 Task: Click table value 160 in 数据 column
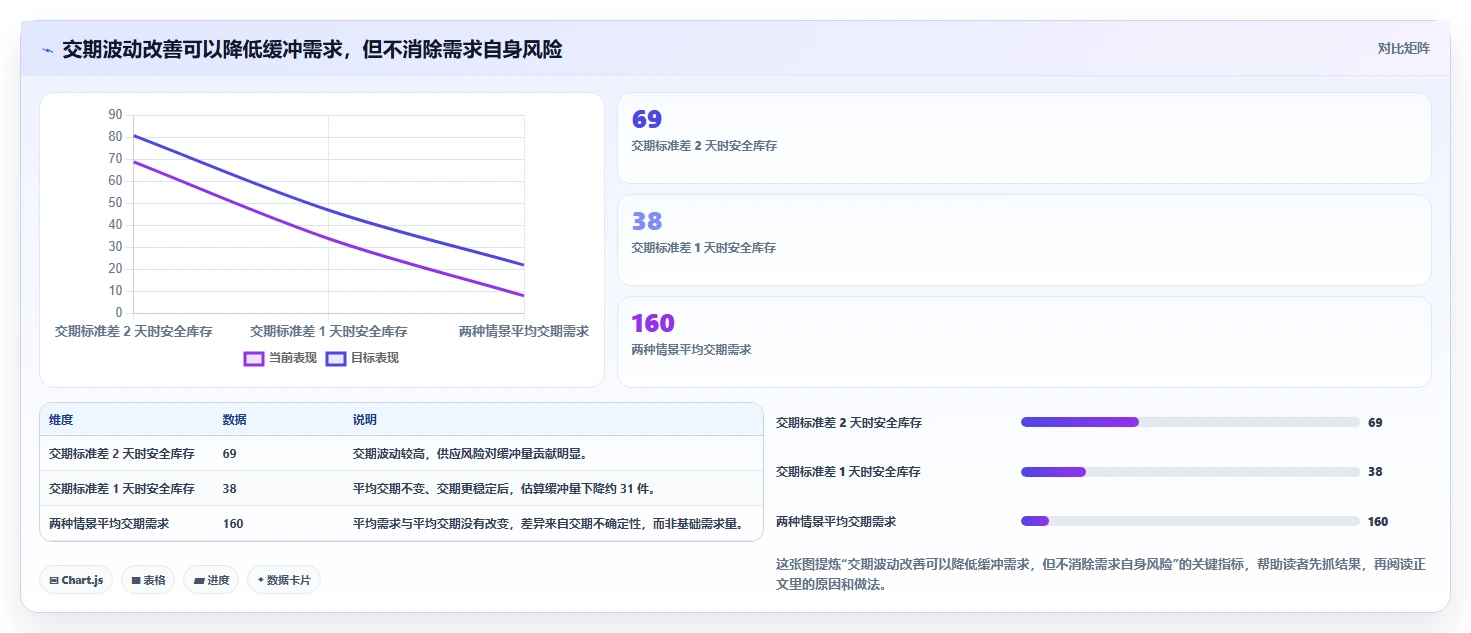(x=233, y=523)
